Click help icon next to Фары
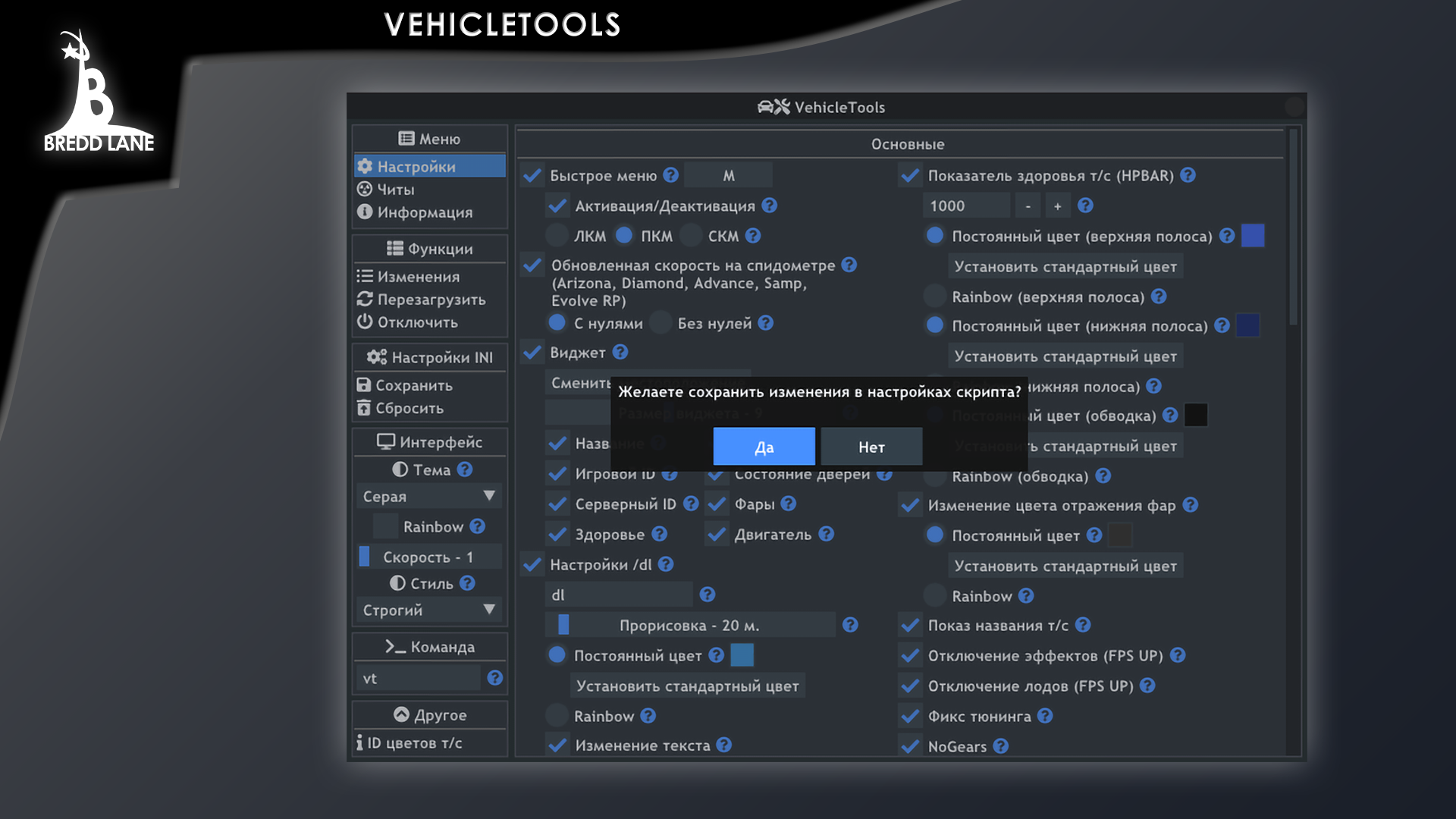Image resolution: width=1456 pixels, height=819 pixels. click(x=788, y=504)
